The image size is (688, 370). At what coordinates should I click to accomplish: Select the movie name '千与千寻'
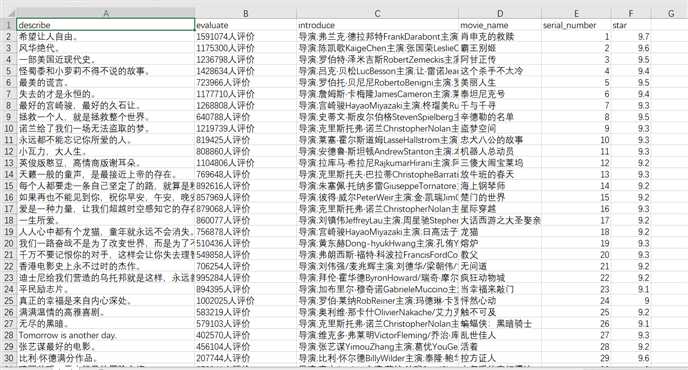coord(500,105)
